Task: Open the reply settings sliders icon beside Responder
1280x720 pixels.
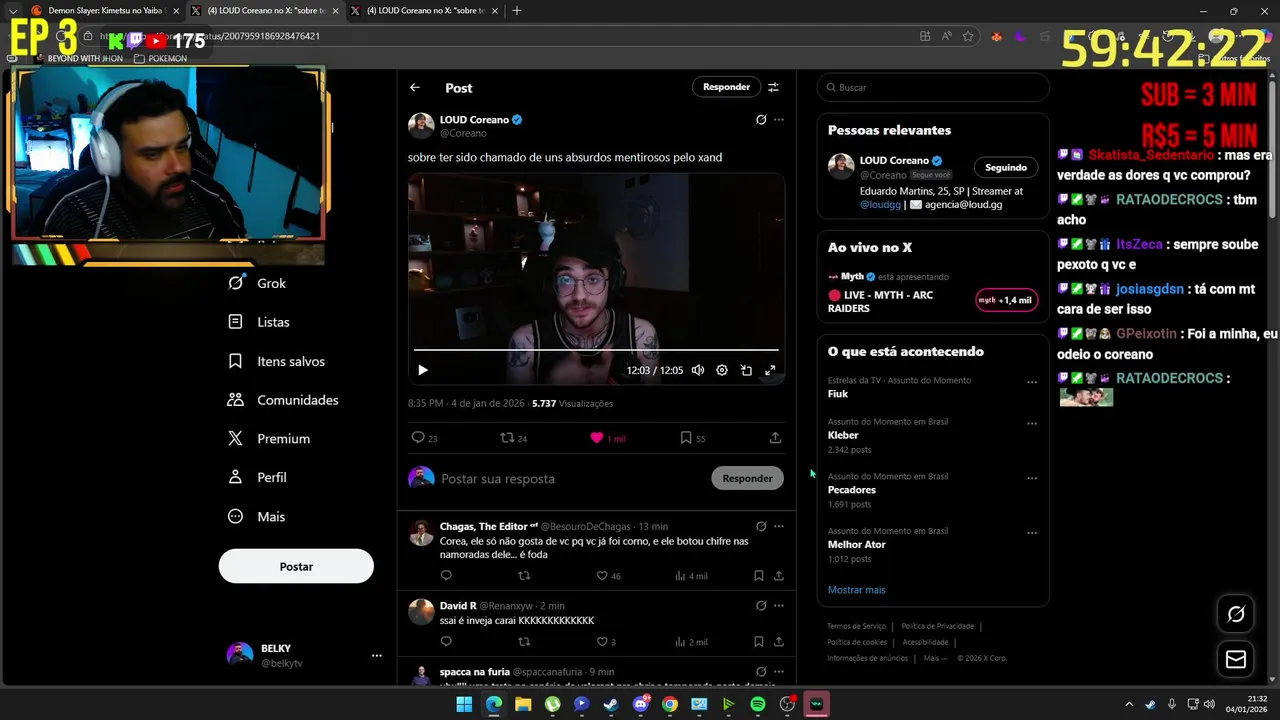Action: pos(773,87)
